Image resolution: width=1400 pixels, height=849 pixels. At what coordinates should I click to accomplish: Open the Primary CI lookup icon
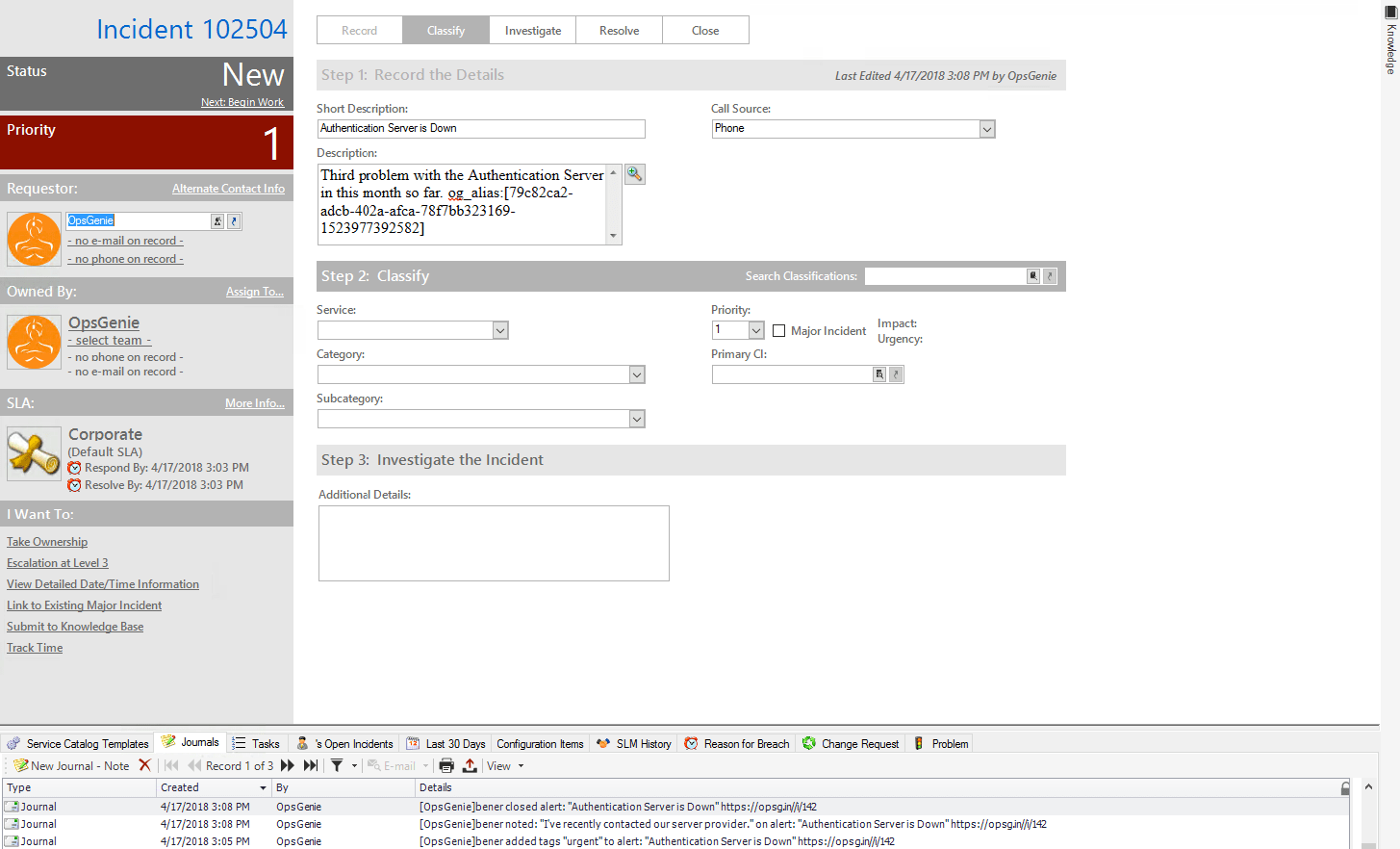coord(878,373)
